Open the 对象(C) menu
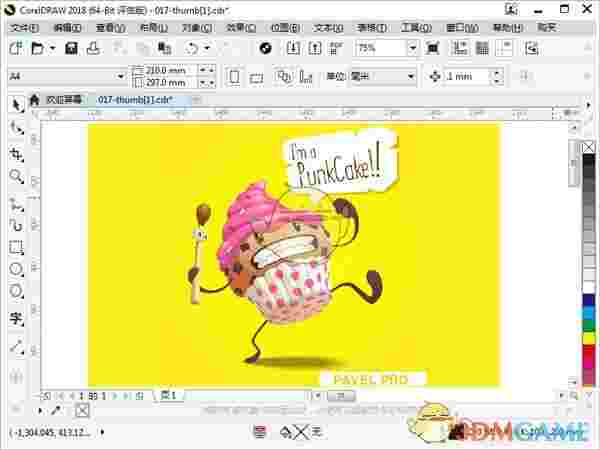The width and height of the screenshot is (600, 450). (x=197, y=28)
